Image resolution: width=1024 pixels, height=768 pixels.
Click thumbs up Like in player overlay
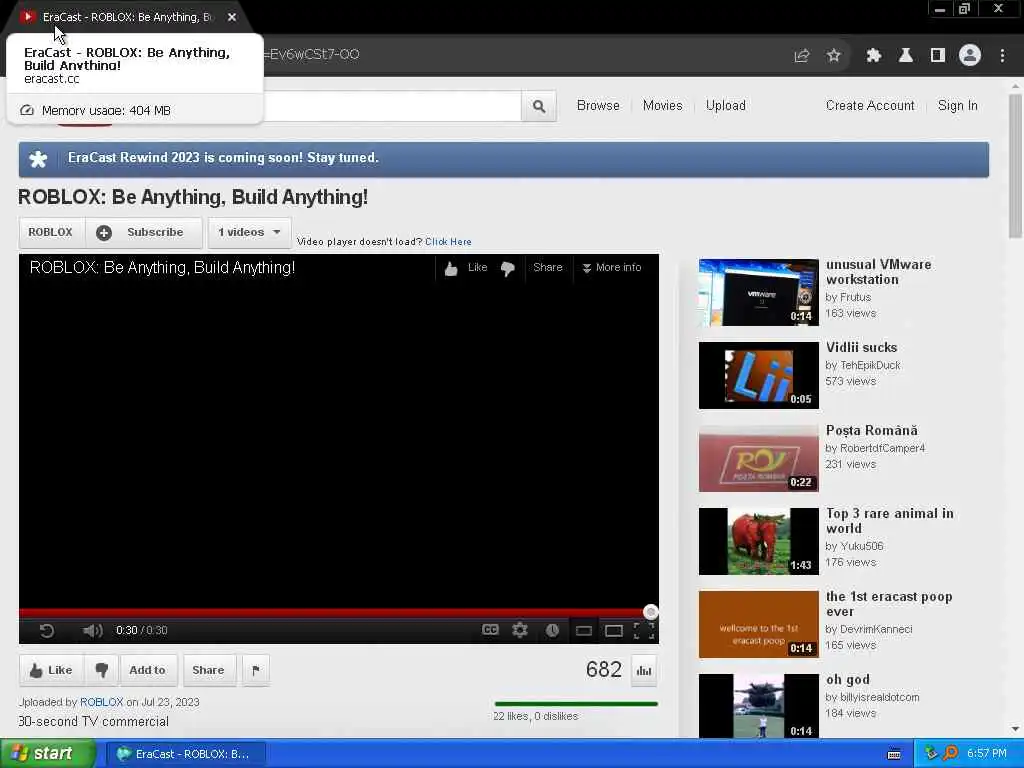pyautogui.click(x=466, y=268)
